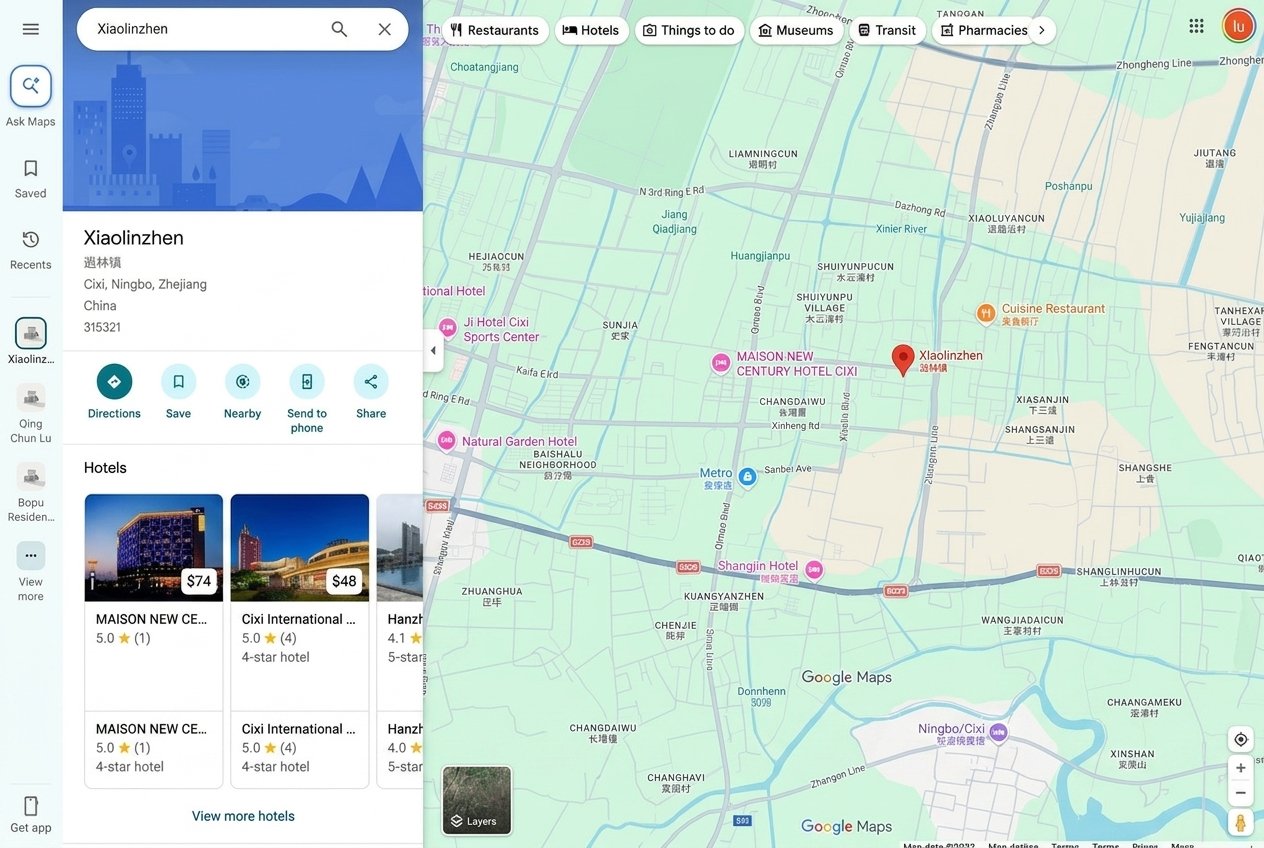
Task: Filter map by Hotels chip
Action: pyautogui.click(x=591, y=30)
